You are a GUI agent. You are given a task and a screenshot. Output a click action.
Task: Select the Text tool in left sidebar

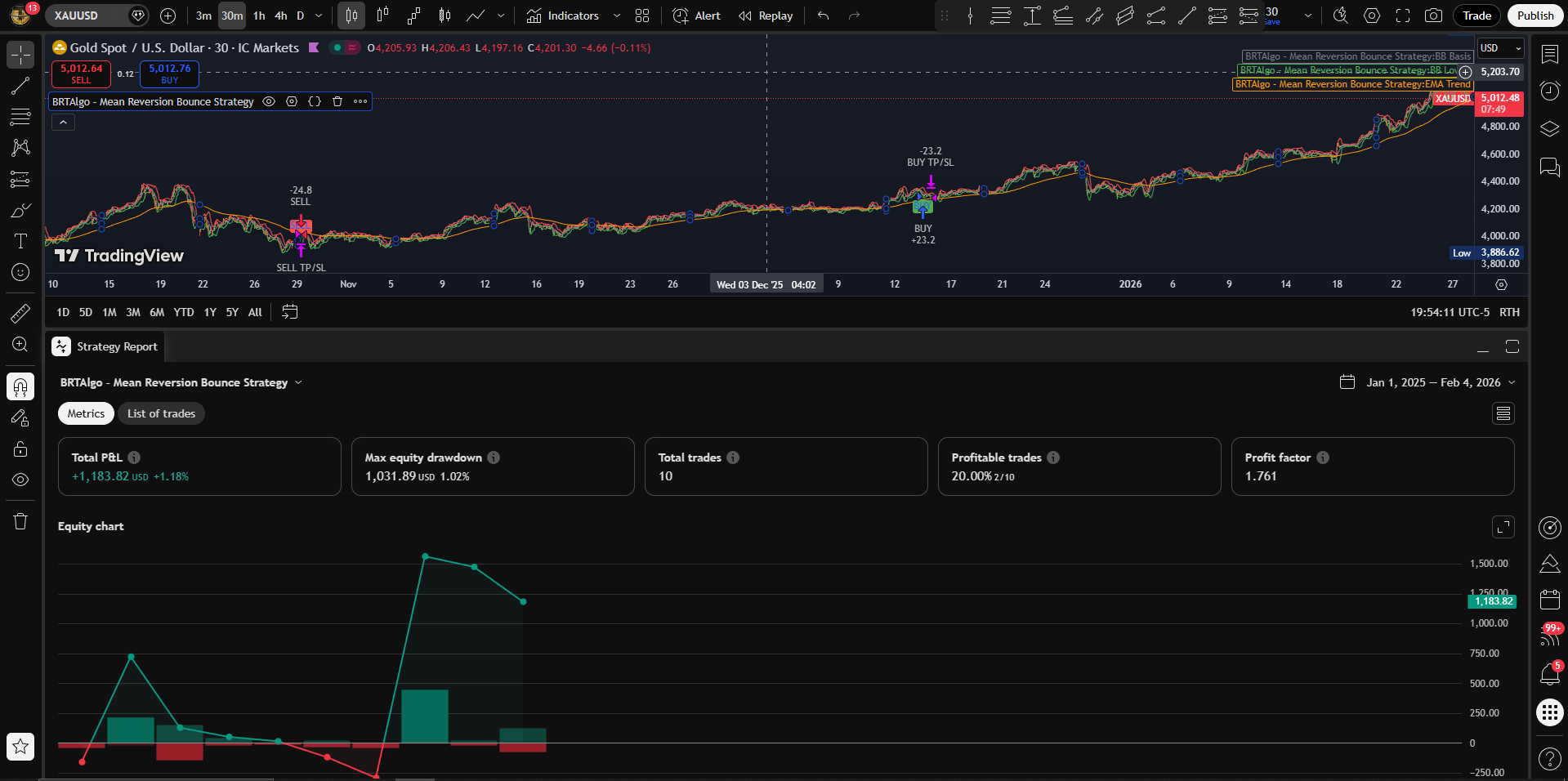[20, 241]
